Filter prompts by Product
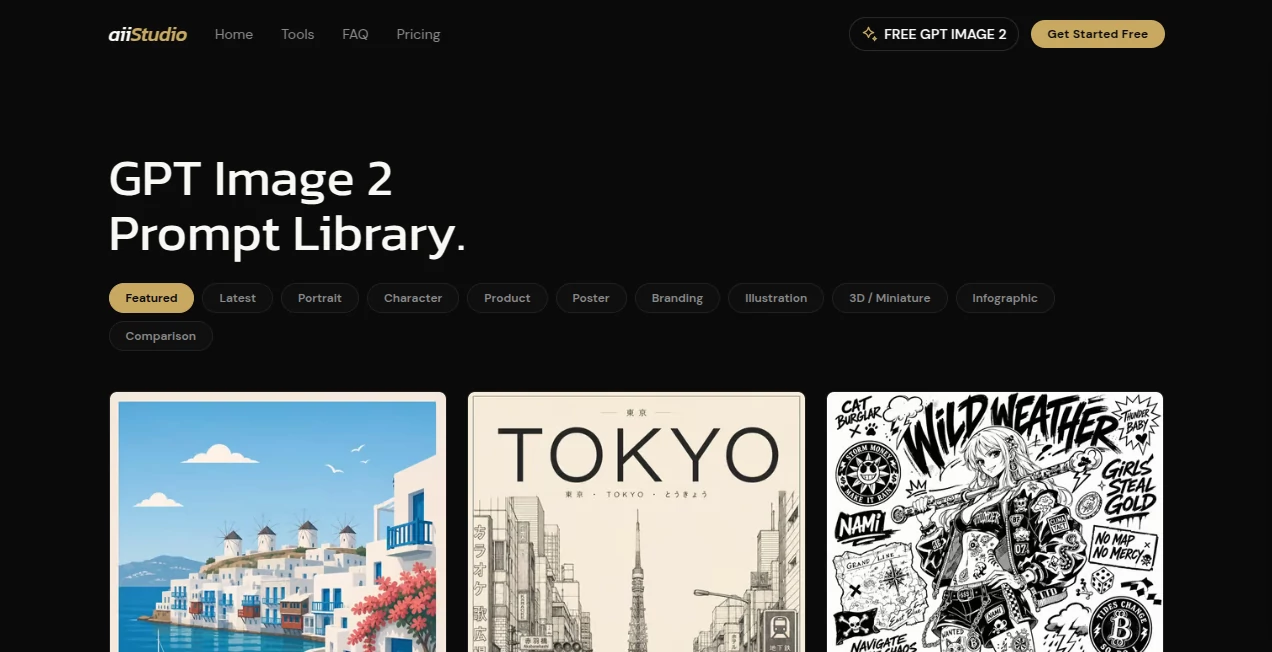The width and height of the screenshot is (1272, 652). pyautogui.click(x=507, y=298)
